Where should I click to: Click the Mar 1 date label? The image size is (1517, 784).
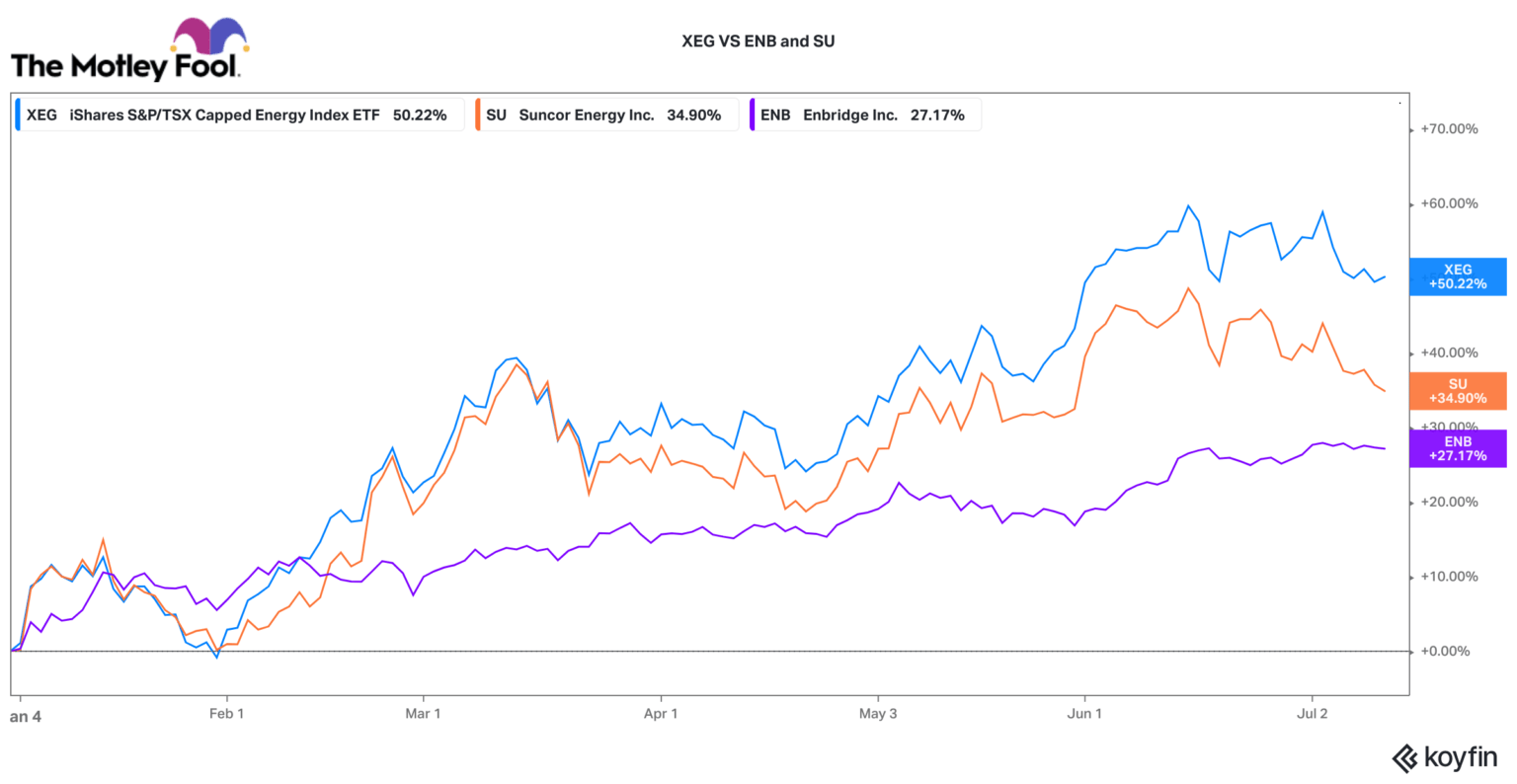click(x=423, y=713)
